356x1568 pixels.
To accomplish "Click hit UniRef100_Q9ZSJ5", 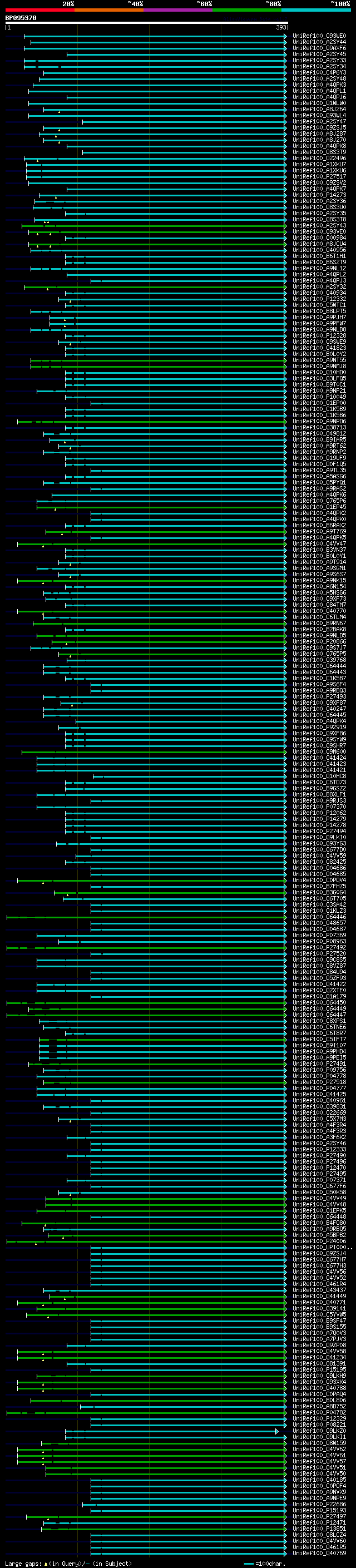I will coord(319,128).
